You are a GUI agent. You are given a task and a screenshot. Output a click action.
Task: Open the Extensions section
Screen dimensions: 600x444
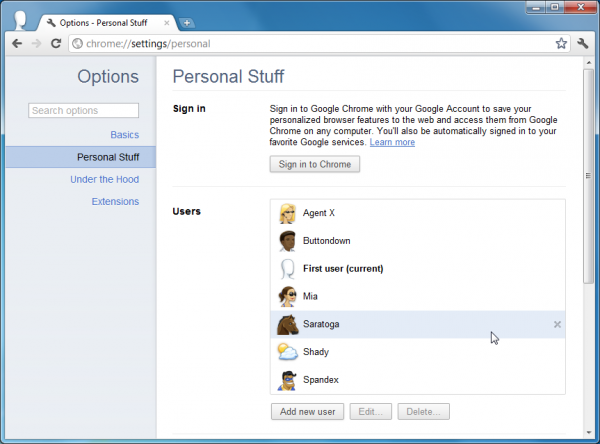115,201
